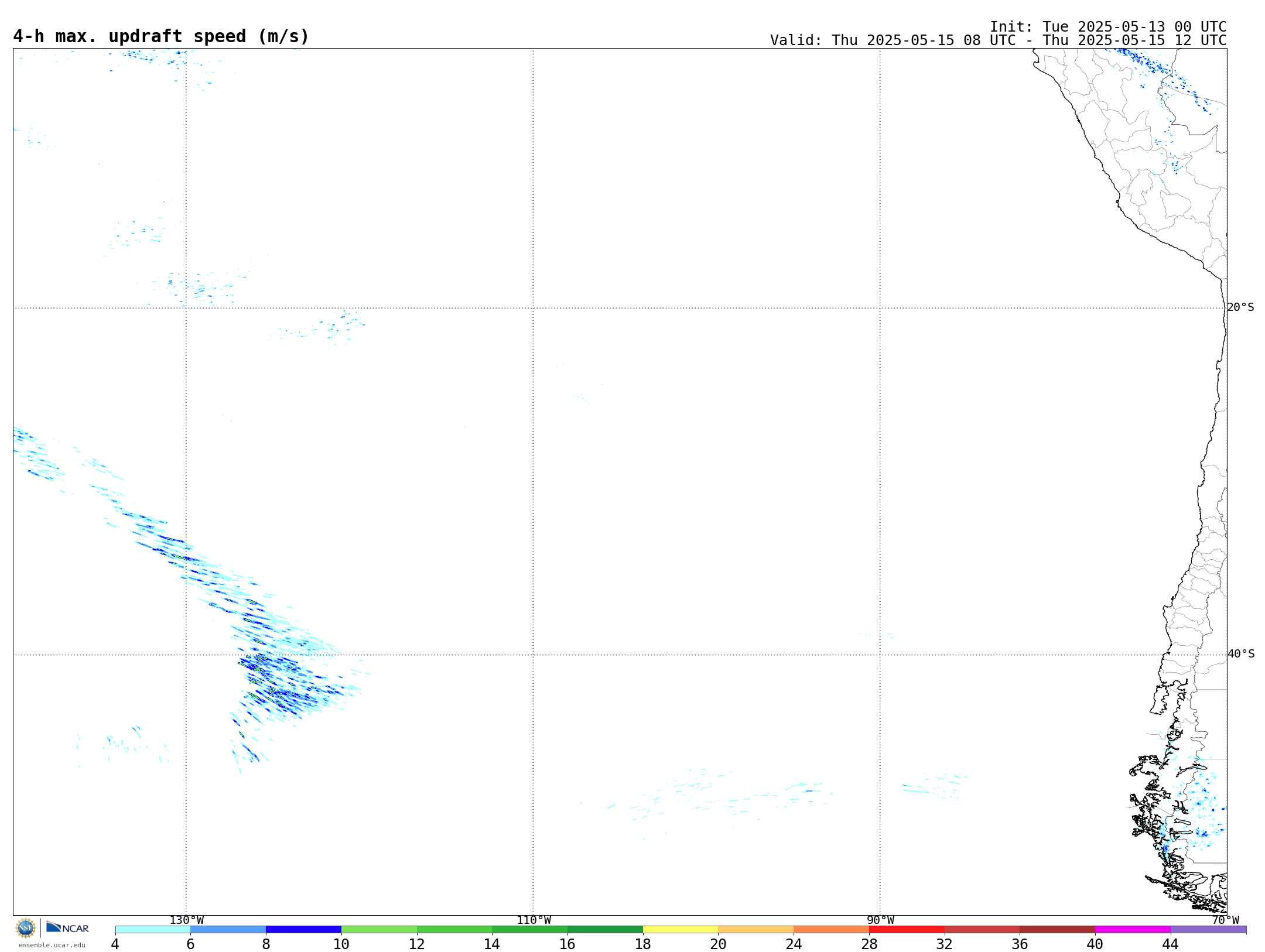
Task: Click the 40°S latitude label
Action: pyautogui.click(x=1240, y=654)
